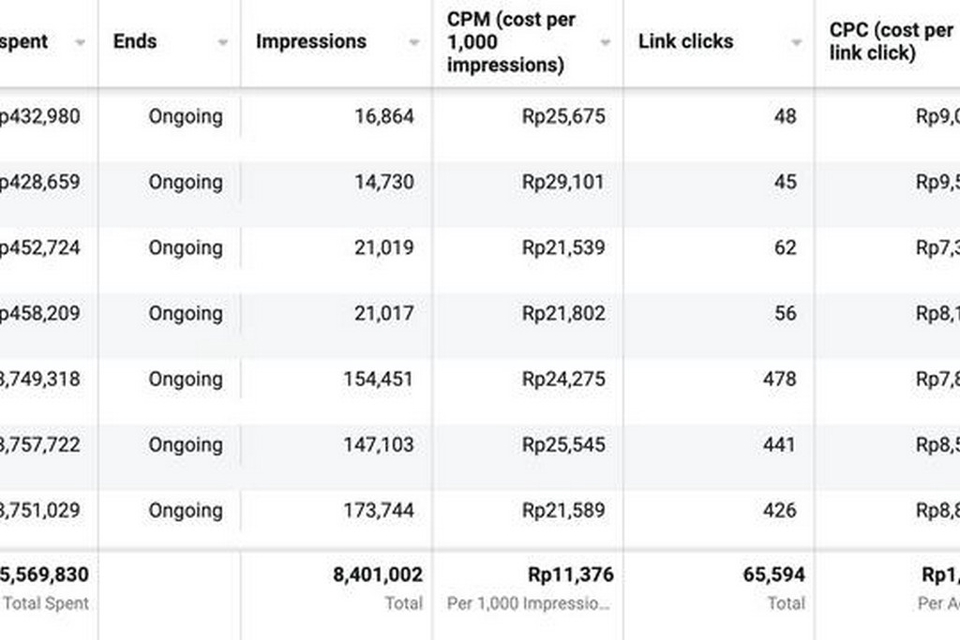Select the first row's Ongoing status

click(186, 116)
